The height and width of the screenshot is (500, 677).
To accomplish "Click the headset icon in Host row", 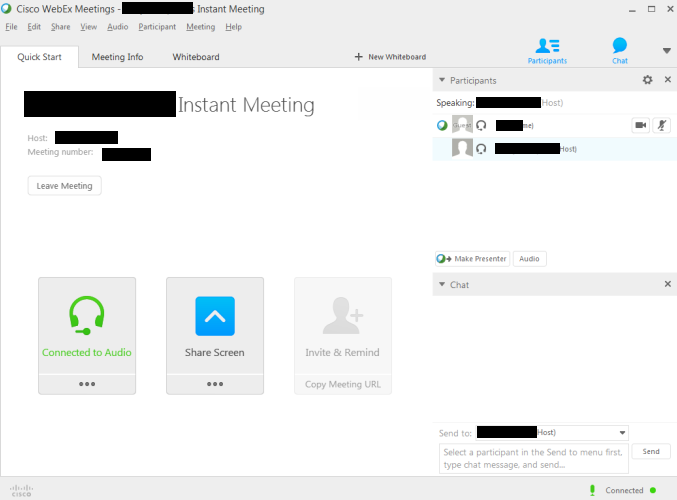I will click(x=481, y=149).
